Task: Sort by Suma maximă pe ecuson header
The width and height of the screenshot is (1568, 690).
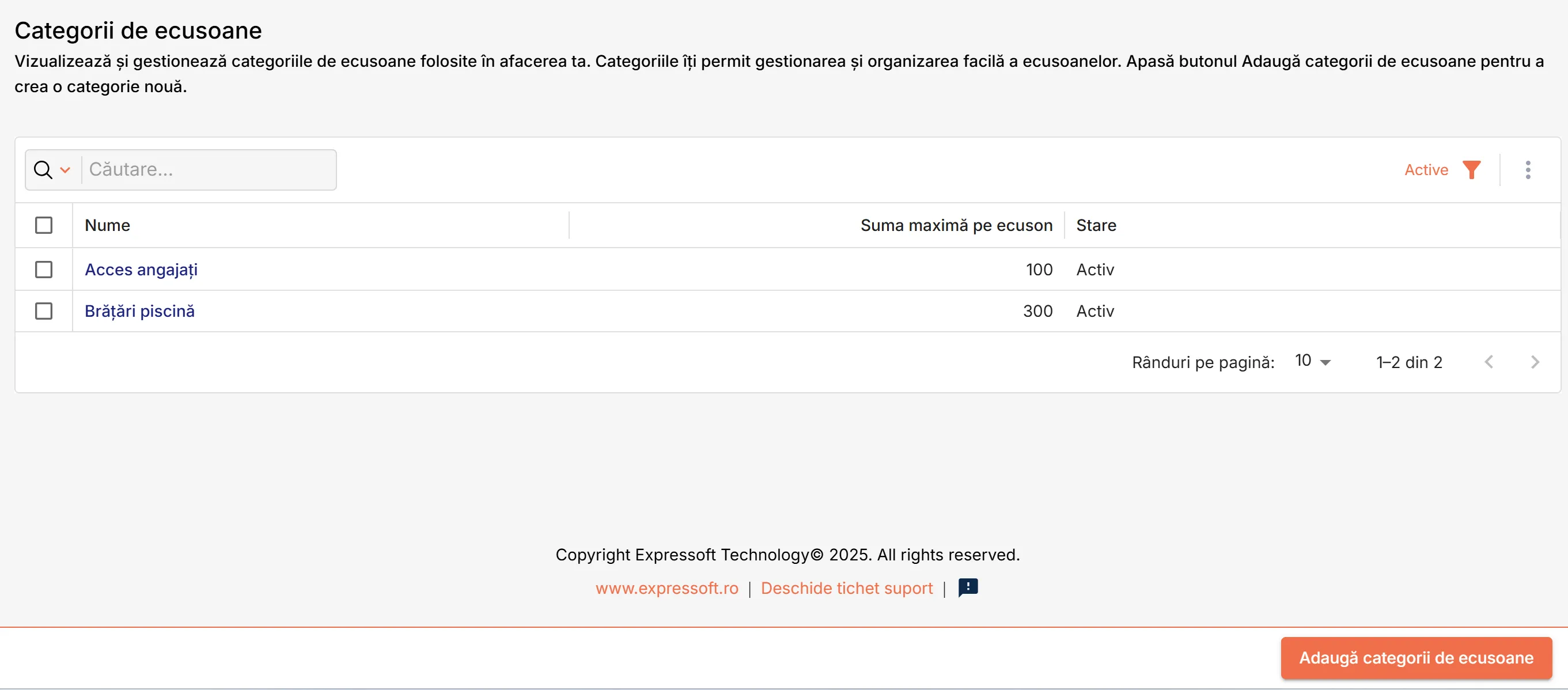Action: point(956,225)
